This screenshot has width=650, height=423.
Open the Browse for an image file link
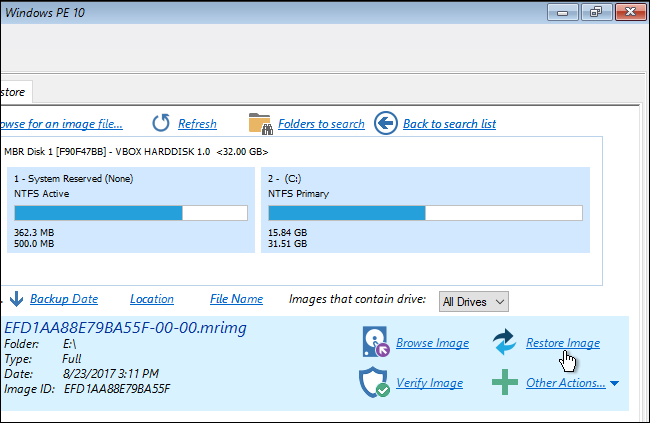coord(61,124)
